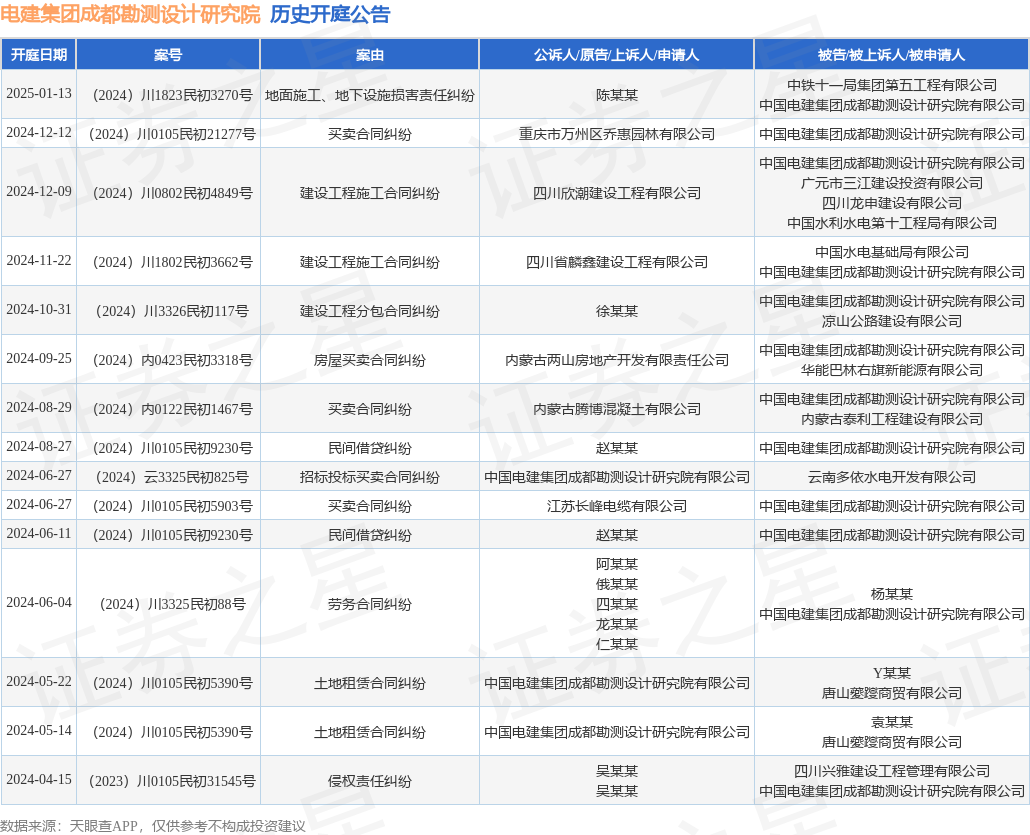The width and height of the screenshot is (1030, 835).
Task: Click 侵权责任纠纷 cell
Action: 370,781
